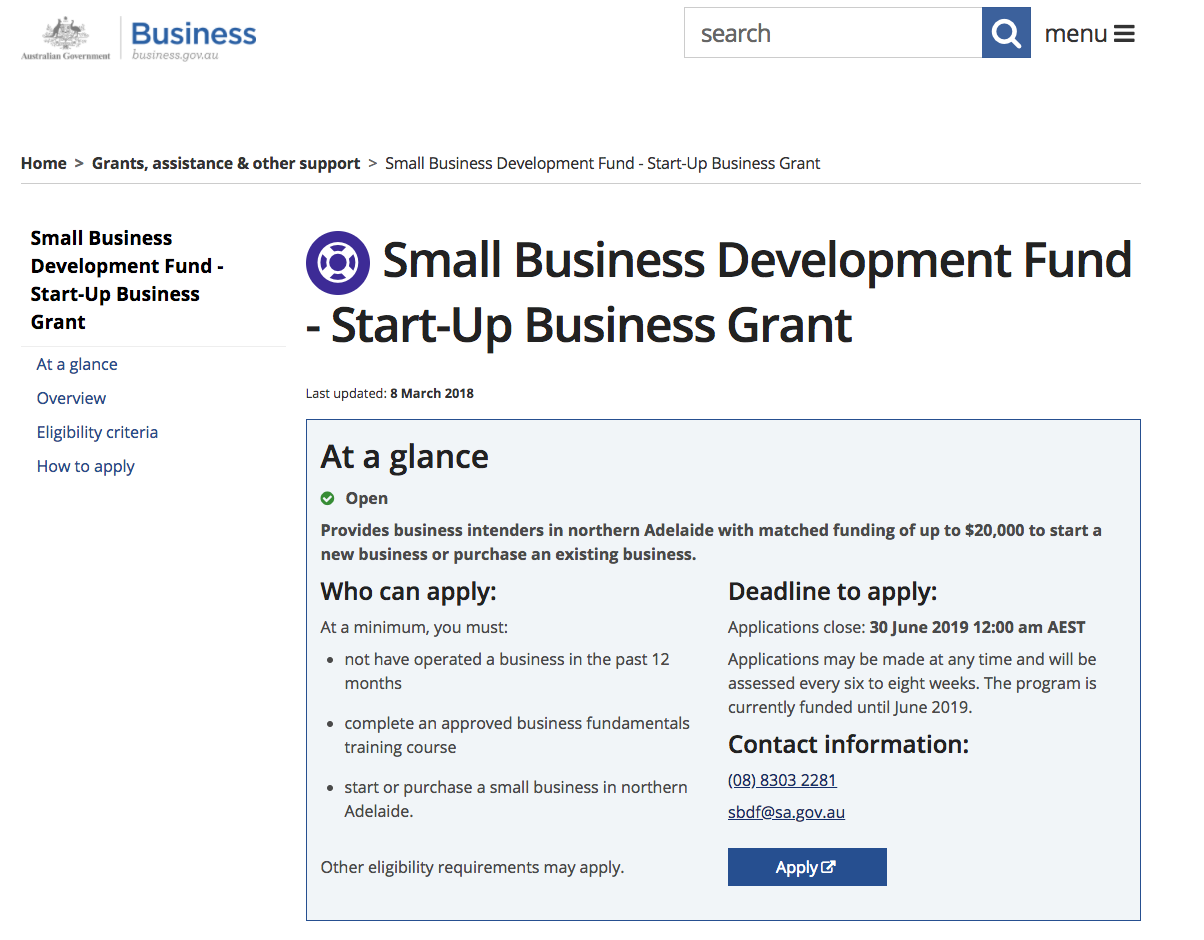Click the blue Apply button
This screenshot has height=940, width=1204.
click(x=806, y=867)
